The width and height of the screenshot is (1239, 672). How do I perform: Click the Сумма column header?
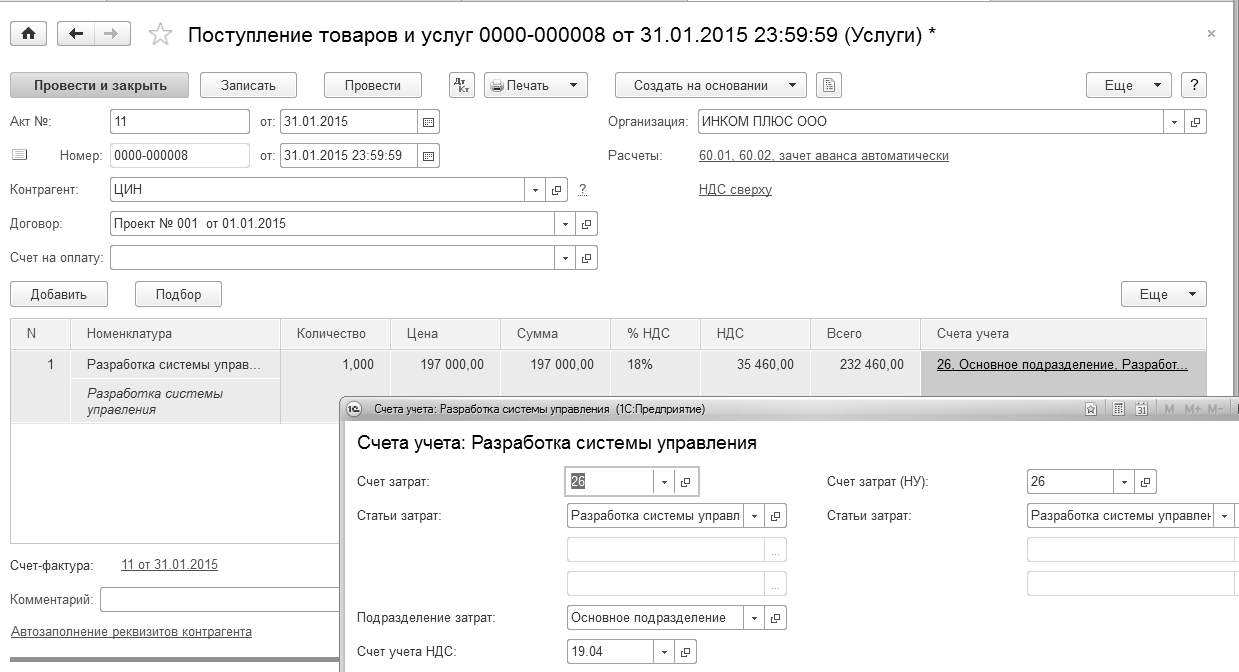coord(556,334)
